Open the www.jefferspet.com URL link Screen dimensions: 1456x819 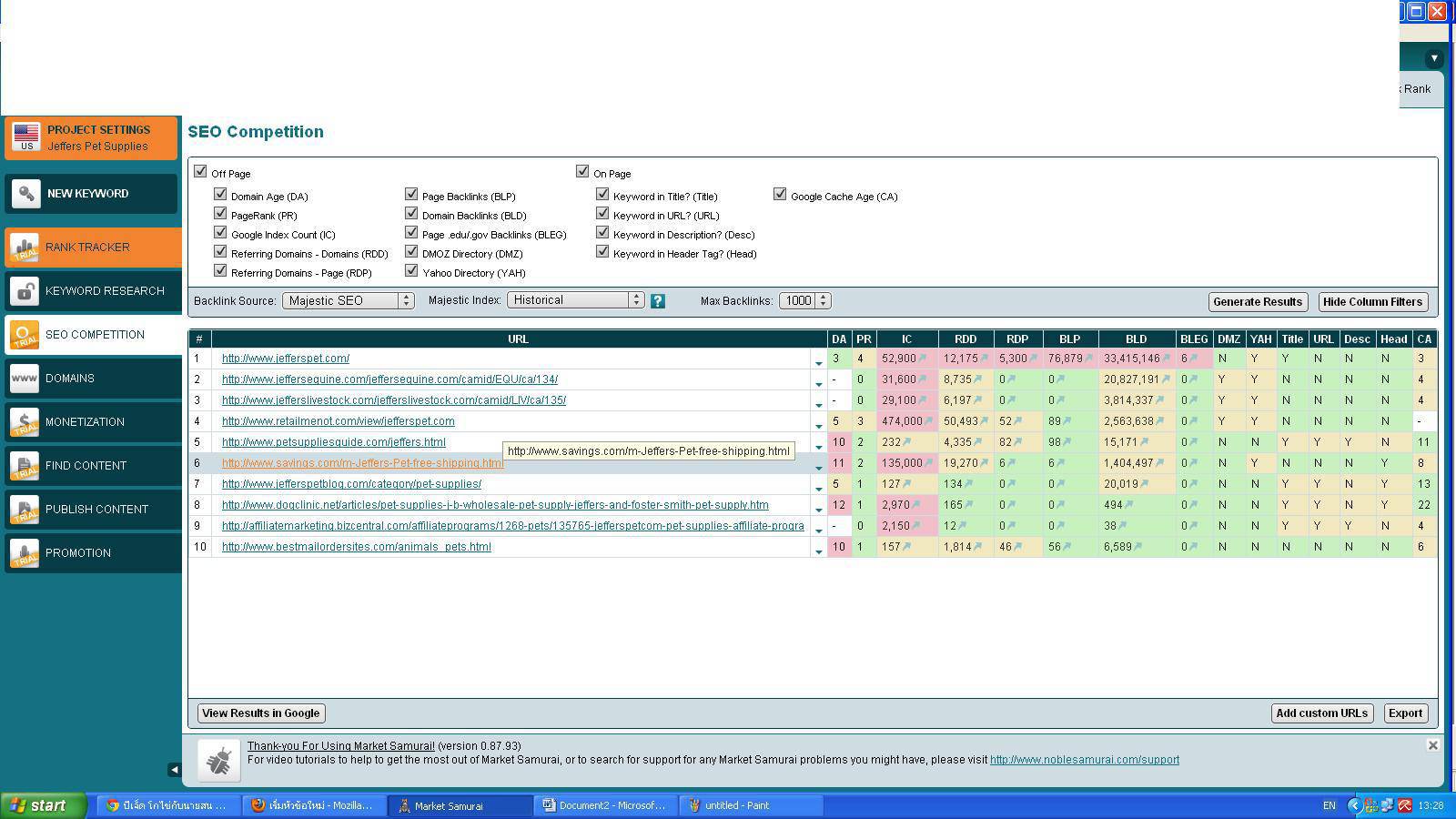(x=286, y=359)
